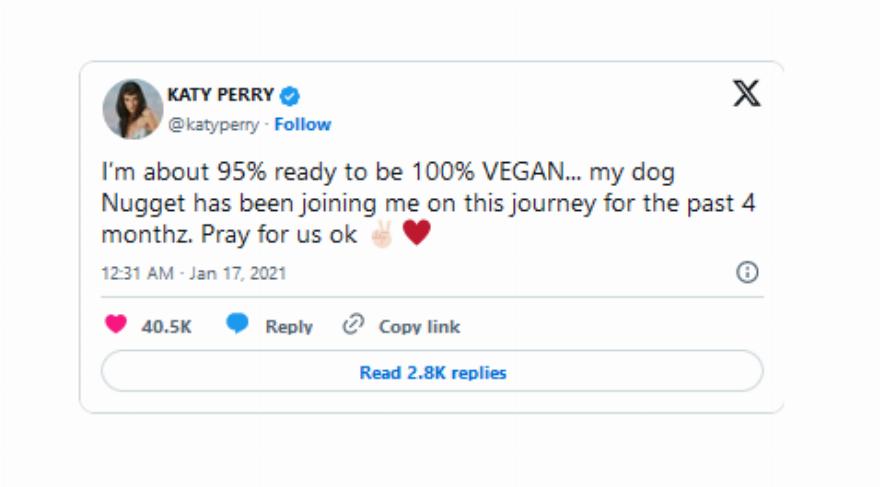
Task: Click the blue verified badge icon
Action: point(290,96)
